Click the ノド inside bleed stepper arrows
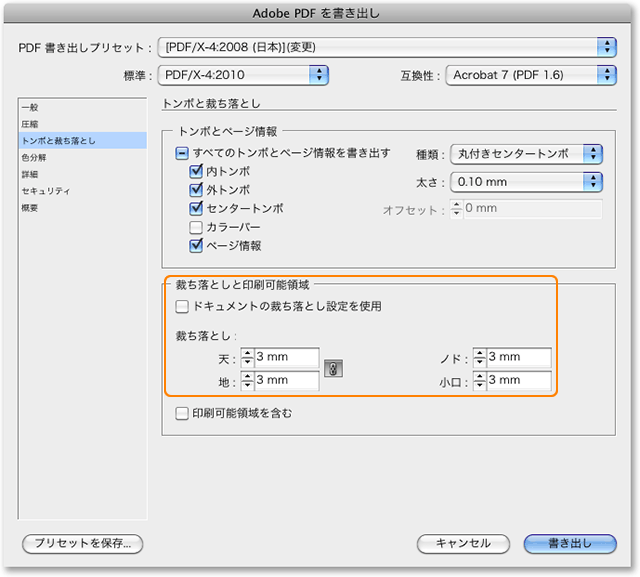This screenshot has width=640, height=577. [x=479, y=358]
